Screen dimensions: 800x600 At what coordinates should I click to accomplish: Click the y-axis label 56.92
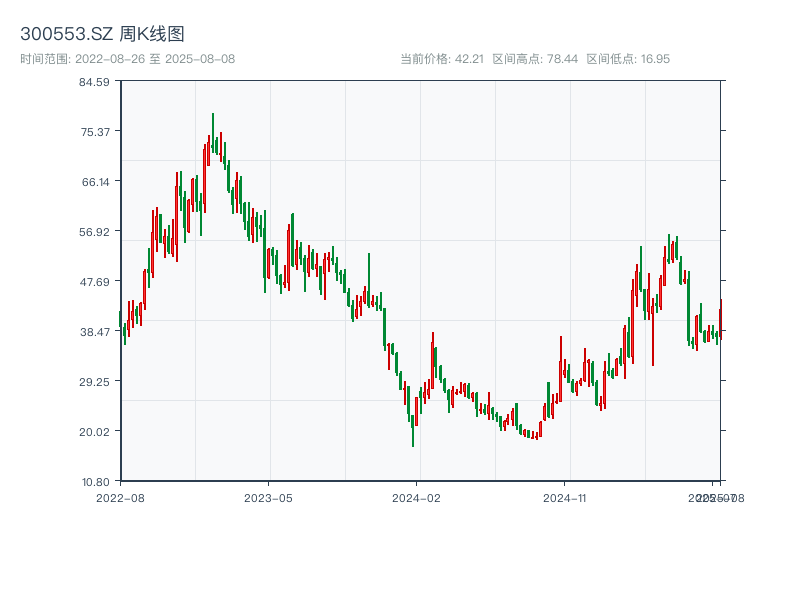(x=94, y=232)
